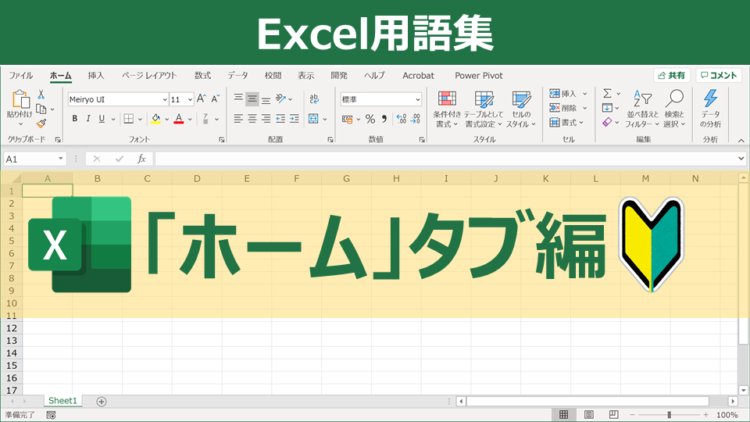750x422 pixels.
Task: Click the Borders icon
Action: pyautogui.click(x=129, y=119)
